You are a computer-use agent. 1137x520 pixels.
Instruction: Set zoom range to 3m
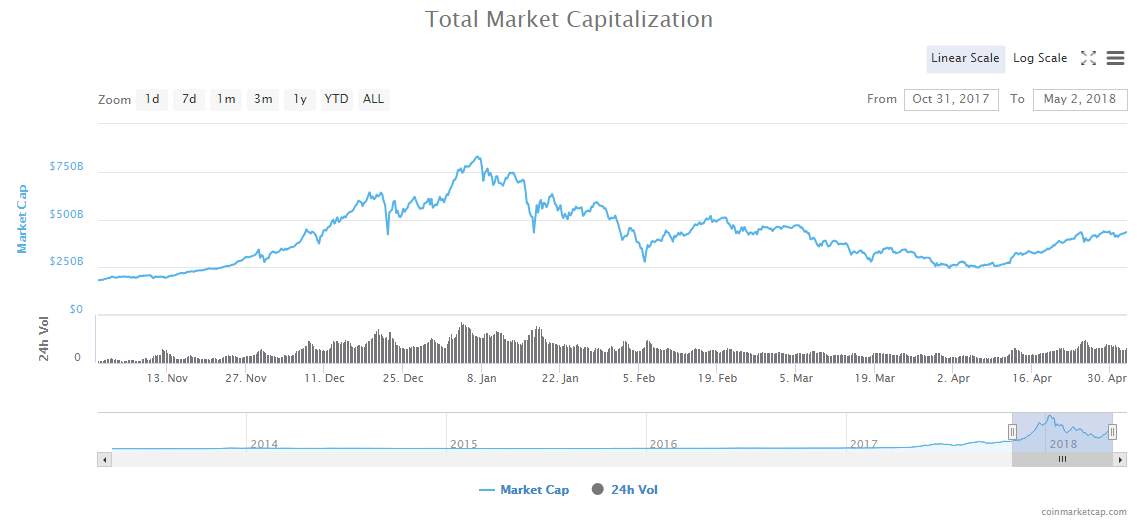[x=263, y=99]
